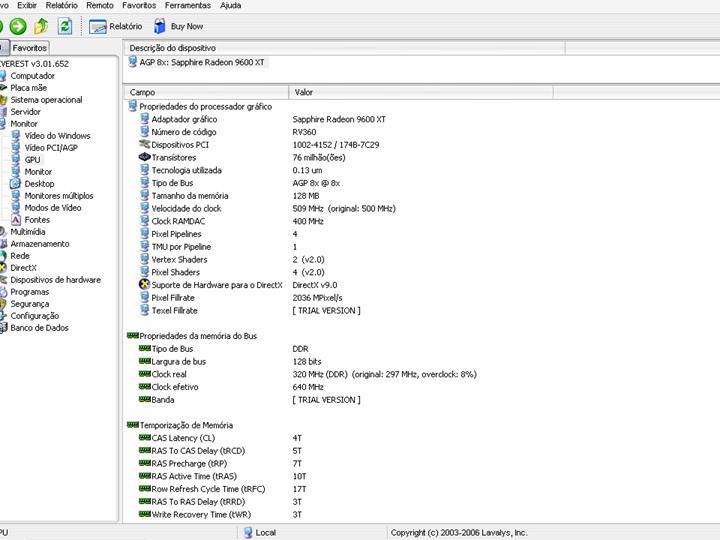
Task: Select Computador in the tree
Action: pos(32,76)
